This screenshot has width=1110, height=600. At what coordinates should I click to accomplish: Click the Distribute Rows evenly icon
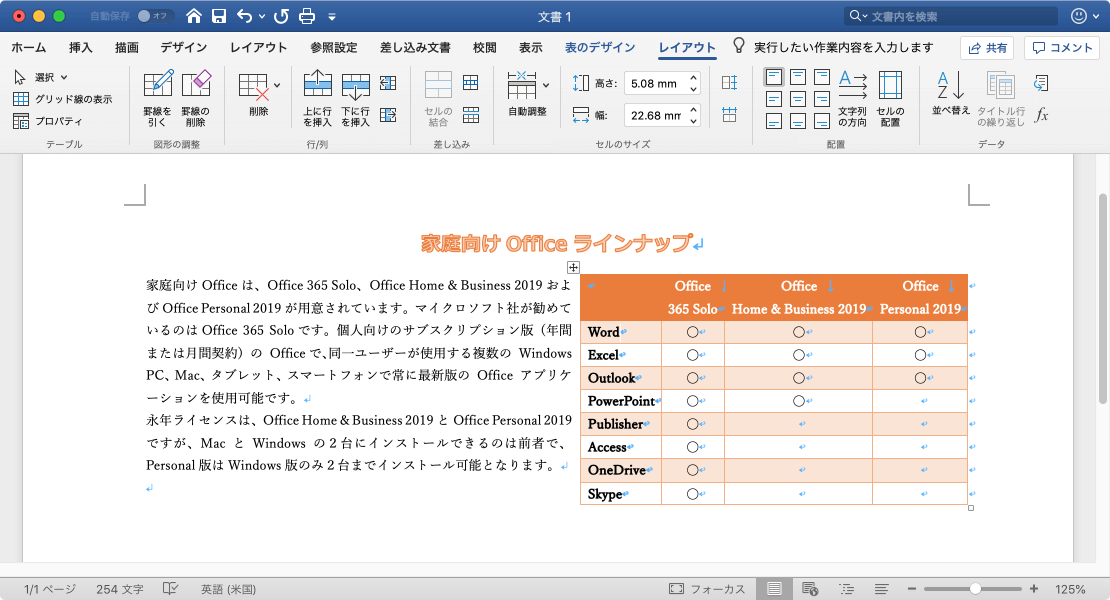click(x=729, y=83)
